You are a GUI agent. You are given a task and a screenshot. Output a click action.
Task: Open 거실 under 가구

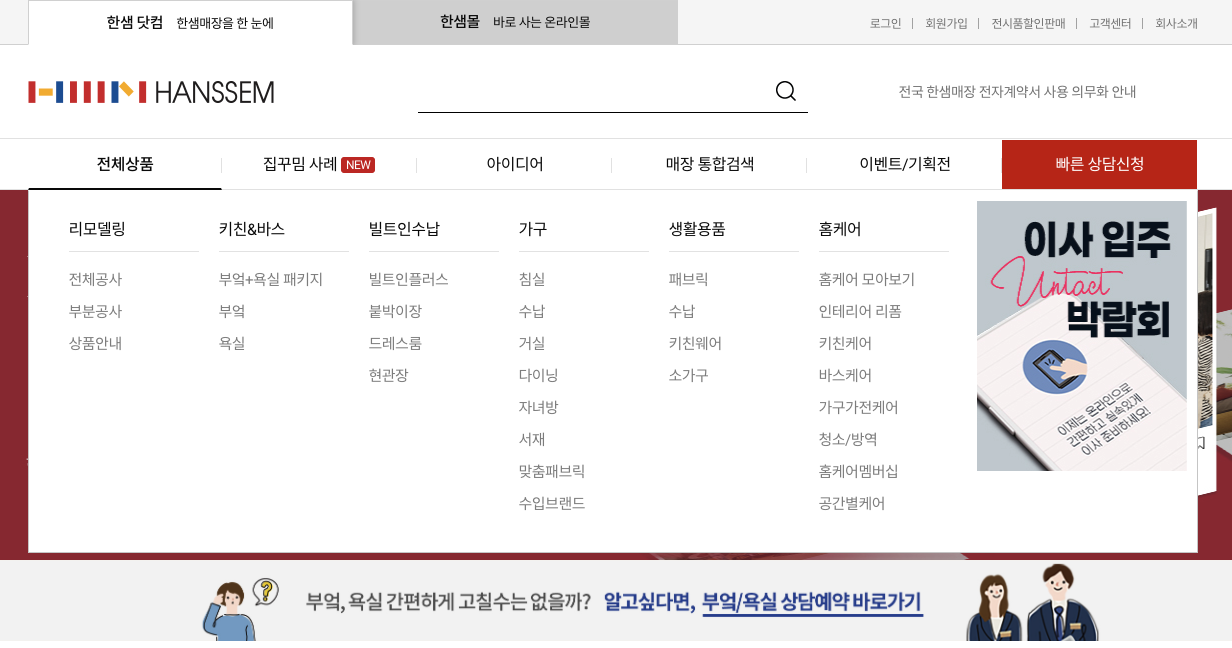tap(532, 343)
